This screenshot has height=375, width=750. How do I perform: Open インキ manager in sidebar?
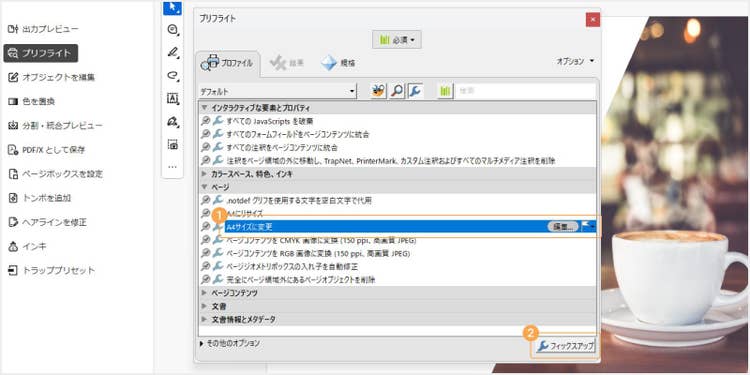[27, 246]
